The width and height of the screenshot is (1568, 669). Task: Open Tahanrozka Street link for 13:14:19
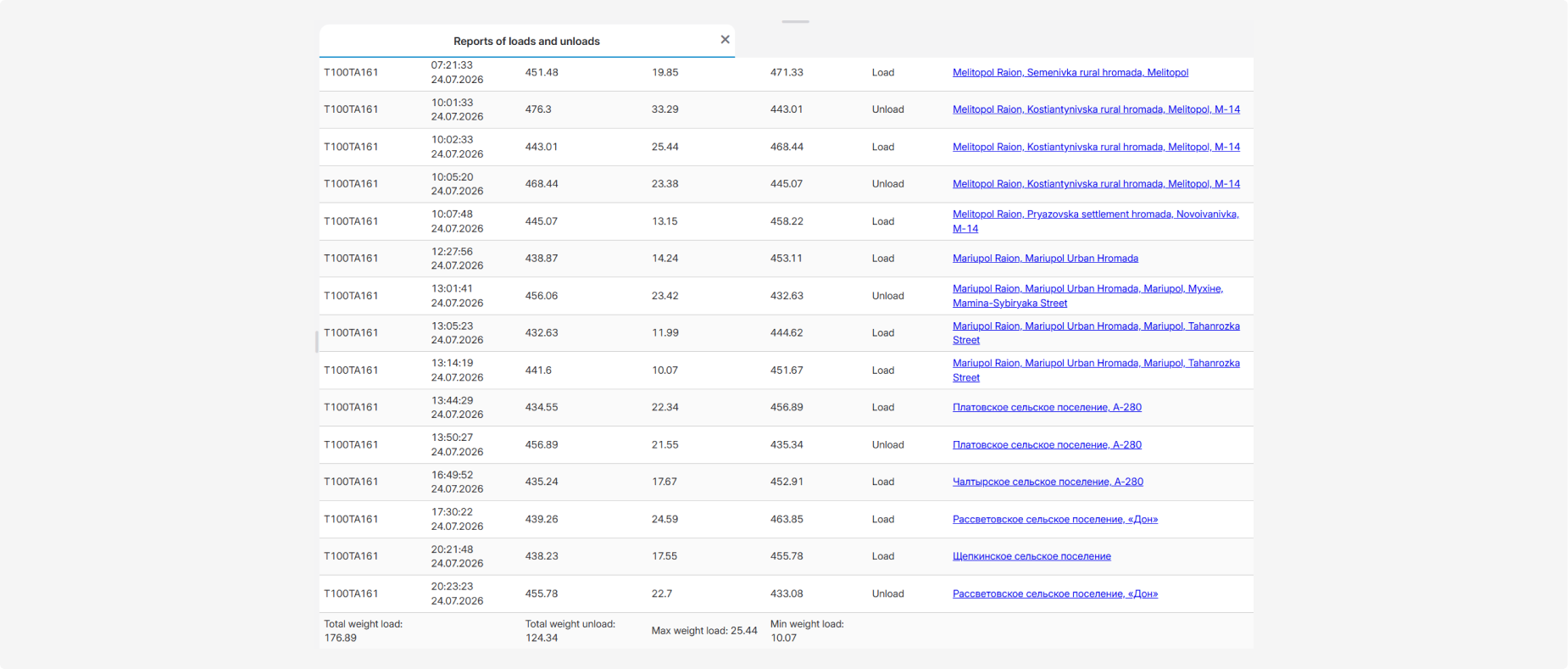tap(1096, 371)
